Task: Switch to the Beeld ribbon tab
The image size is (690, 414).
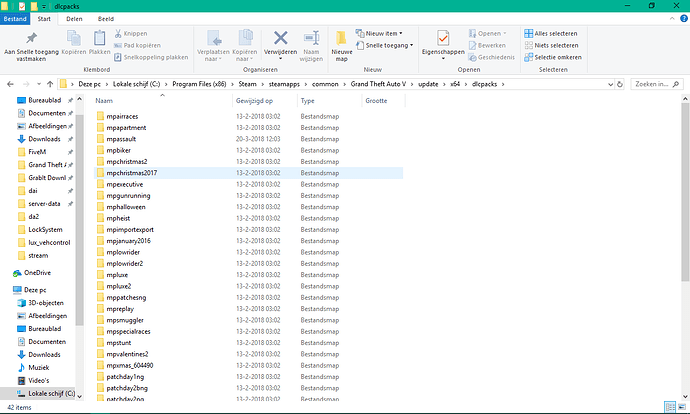Action: click(106, 19)
